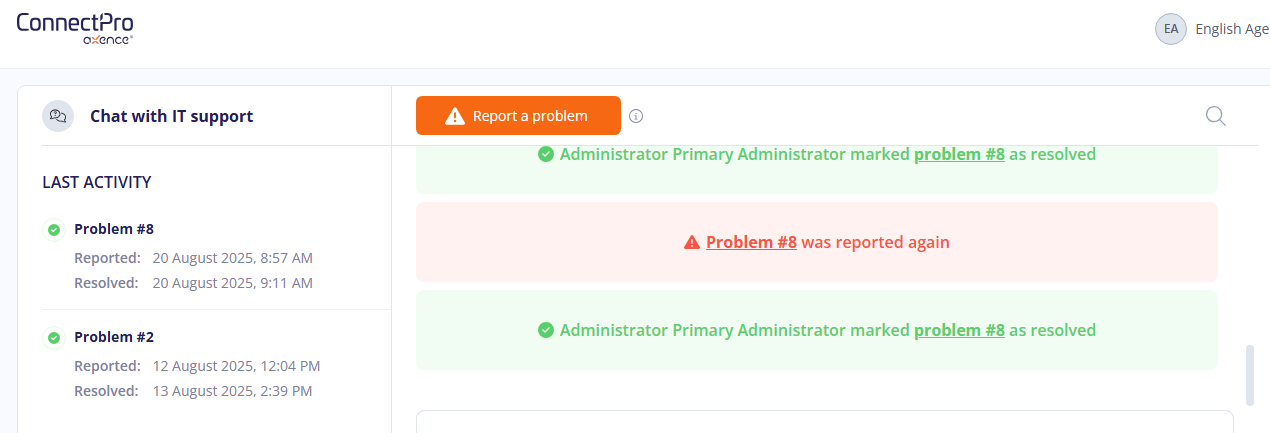
Task: Open problem #8 link in the bottom resolved message
Action: 959,330
